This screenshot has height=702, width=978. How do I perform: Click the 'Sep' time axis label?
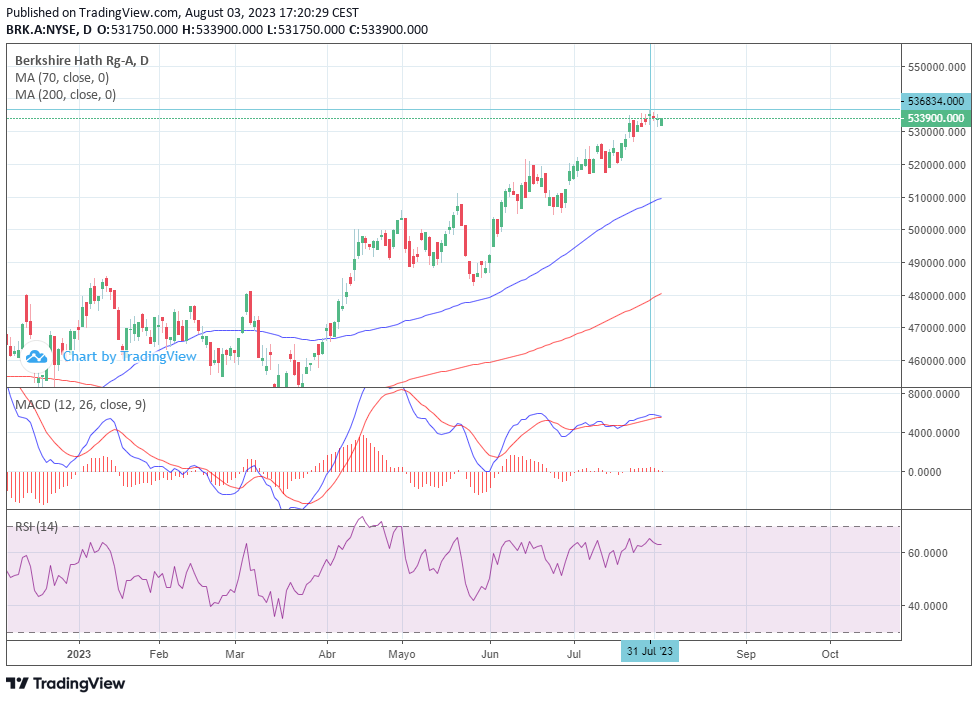point(746,654)
